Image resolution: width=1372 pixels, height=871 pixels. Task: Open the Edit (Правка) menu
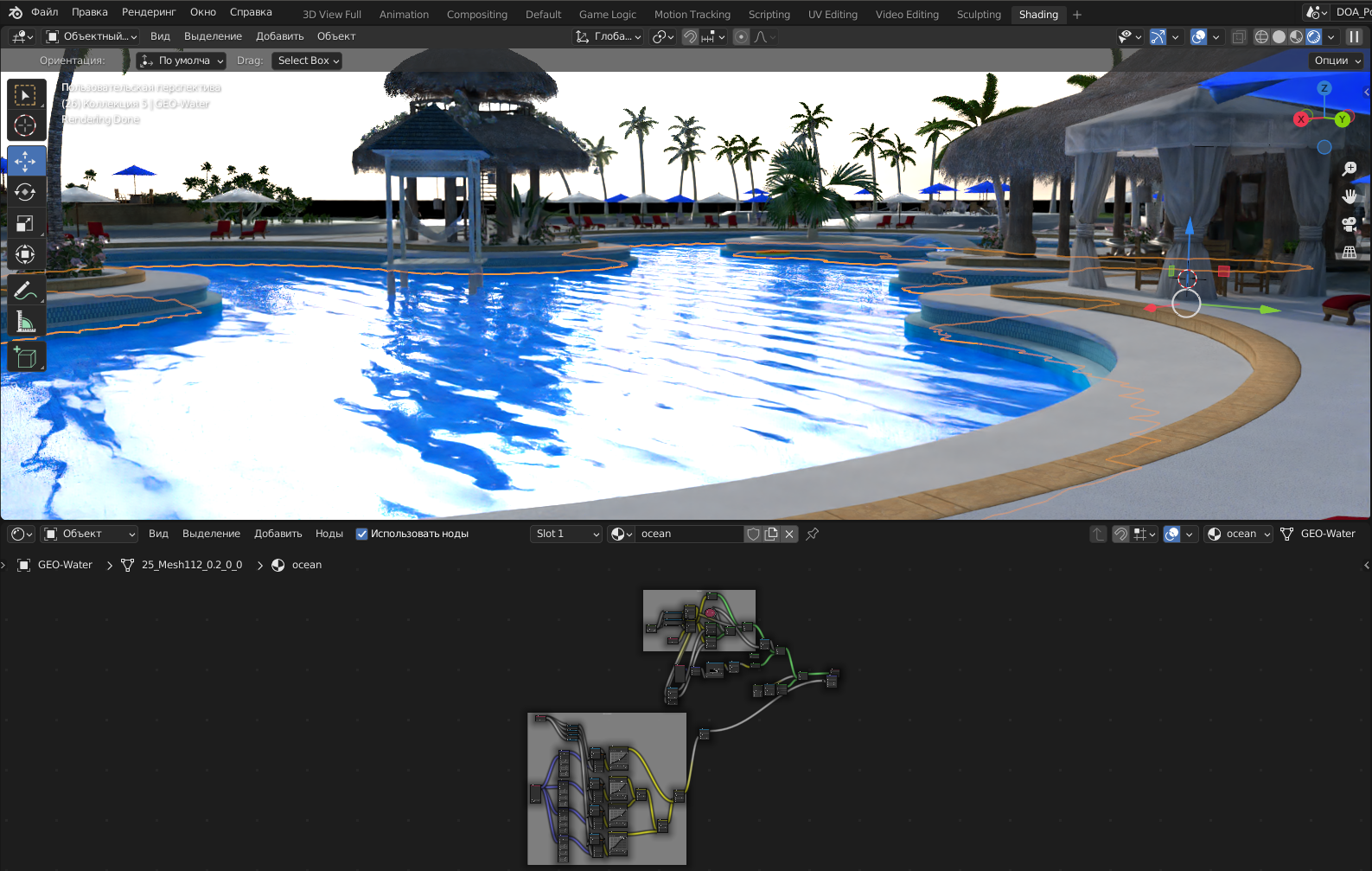click(x=90, y=12)
